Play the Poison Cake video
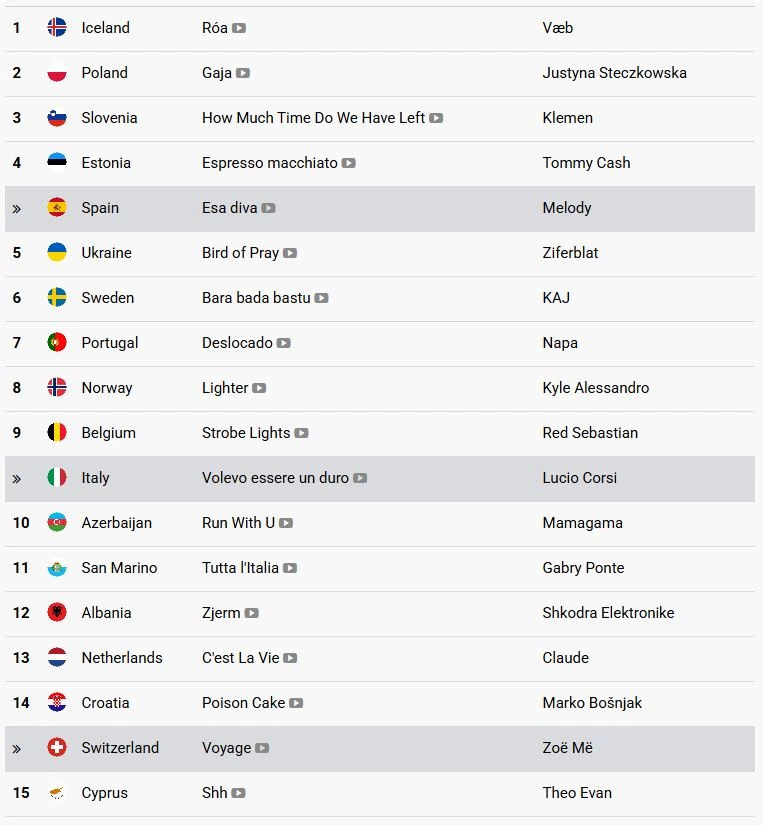This screenshot has height=825, width=763. coord(296,703)
